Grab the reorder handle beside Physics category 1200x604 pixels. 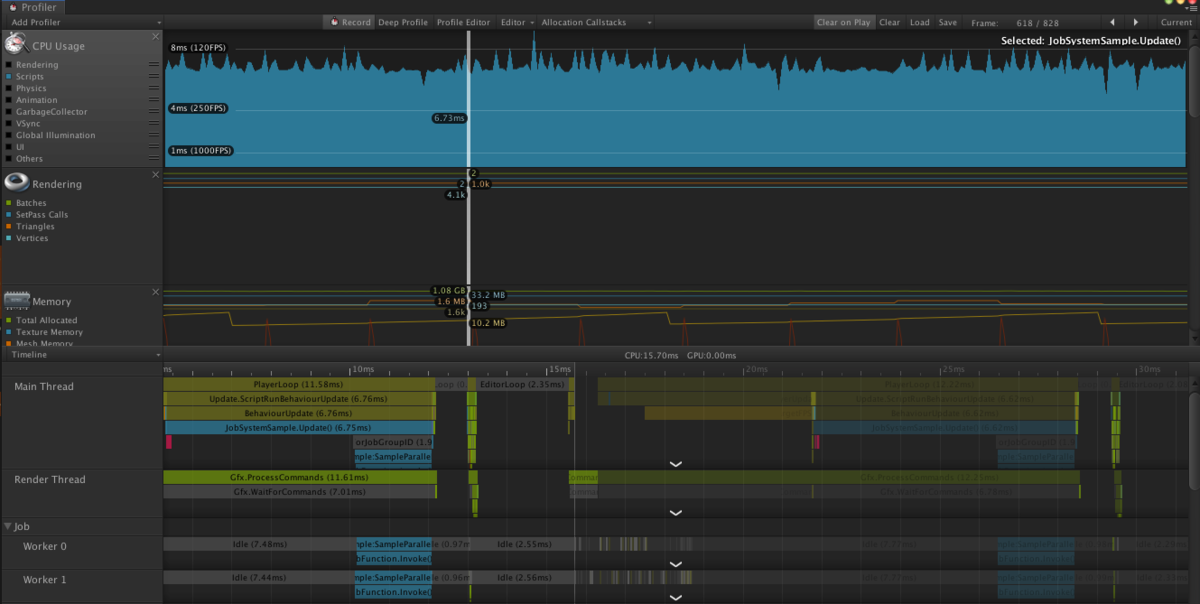(153, 89)
